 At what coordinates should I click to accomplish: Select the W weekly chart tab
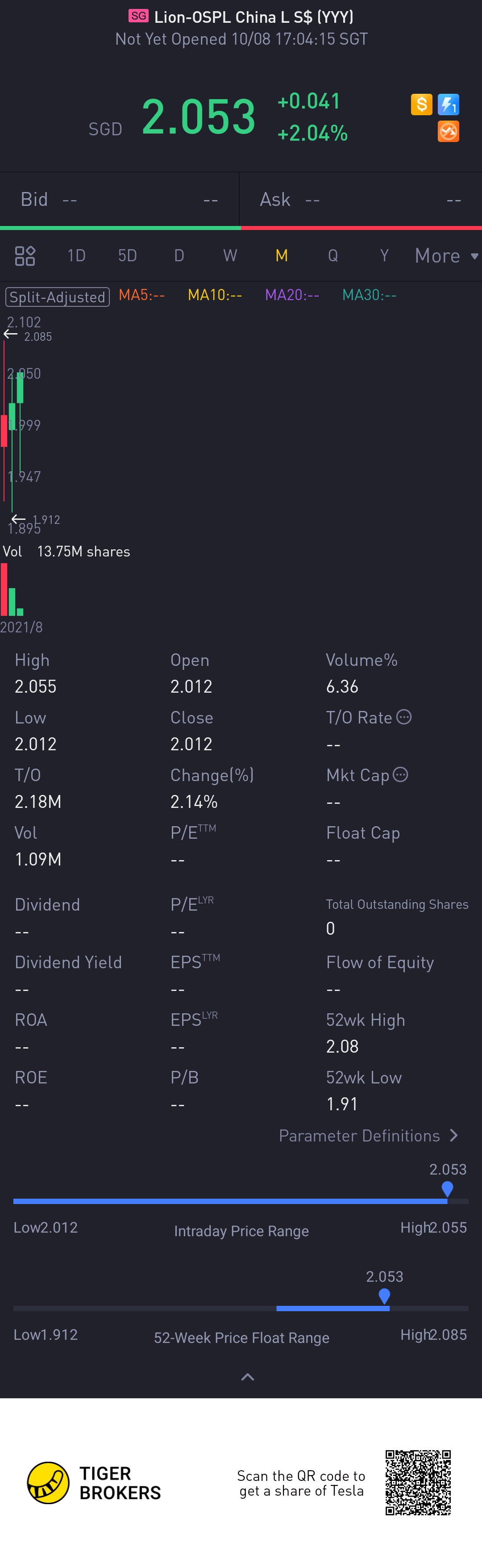230,255
